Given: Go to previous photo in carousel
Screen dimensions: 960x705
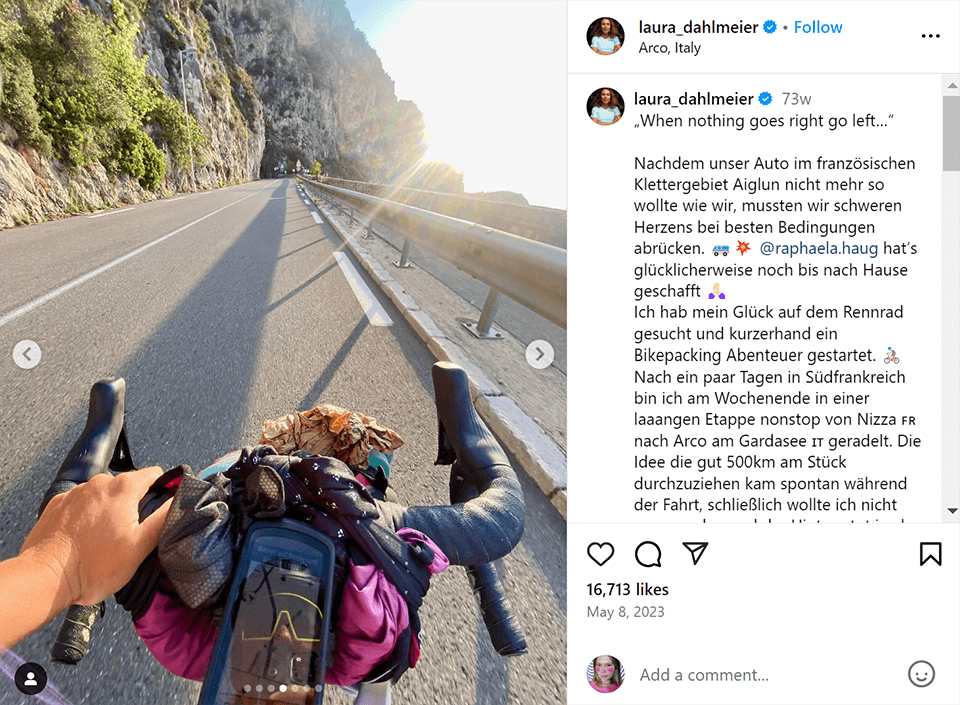Looking at the screenshot, I should point(27,354).
